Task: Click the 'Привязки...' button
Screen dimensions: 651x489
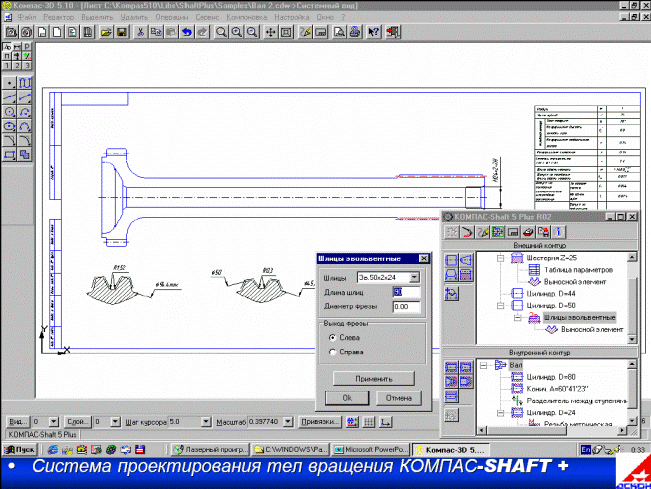Action: click(320, 422)
